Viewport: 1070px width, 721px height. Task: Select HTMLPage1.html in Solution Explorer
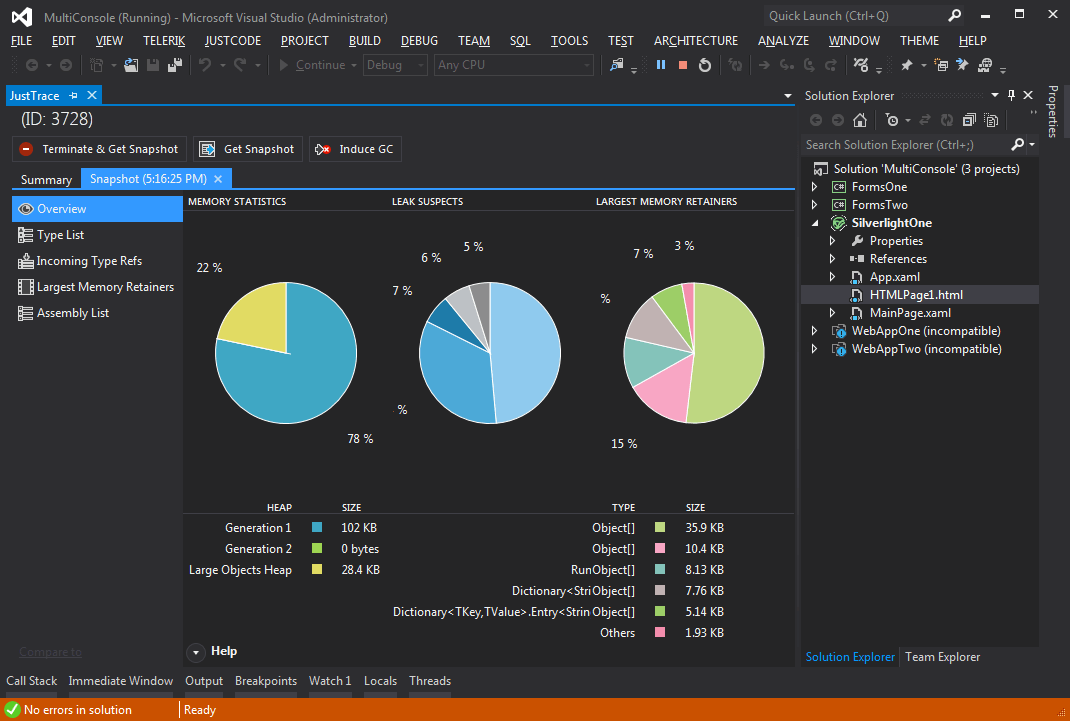[x=920, y=295]
